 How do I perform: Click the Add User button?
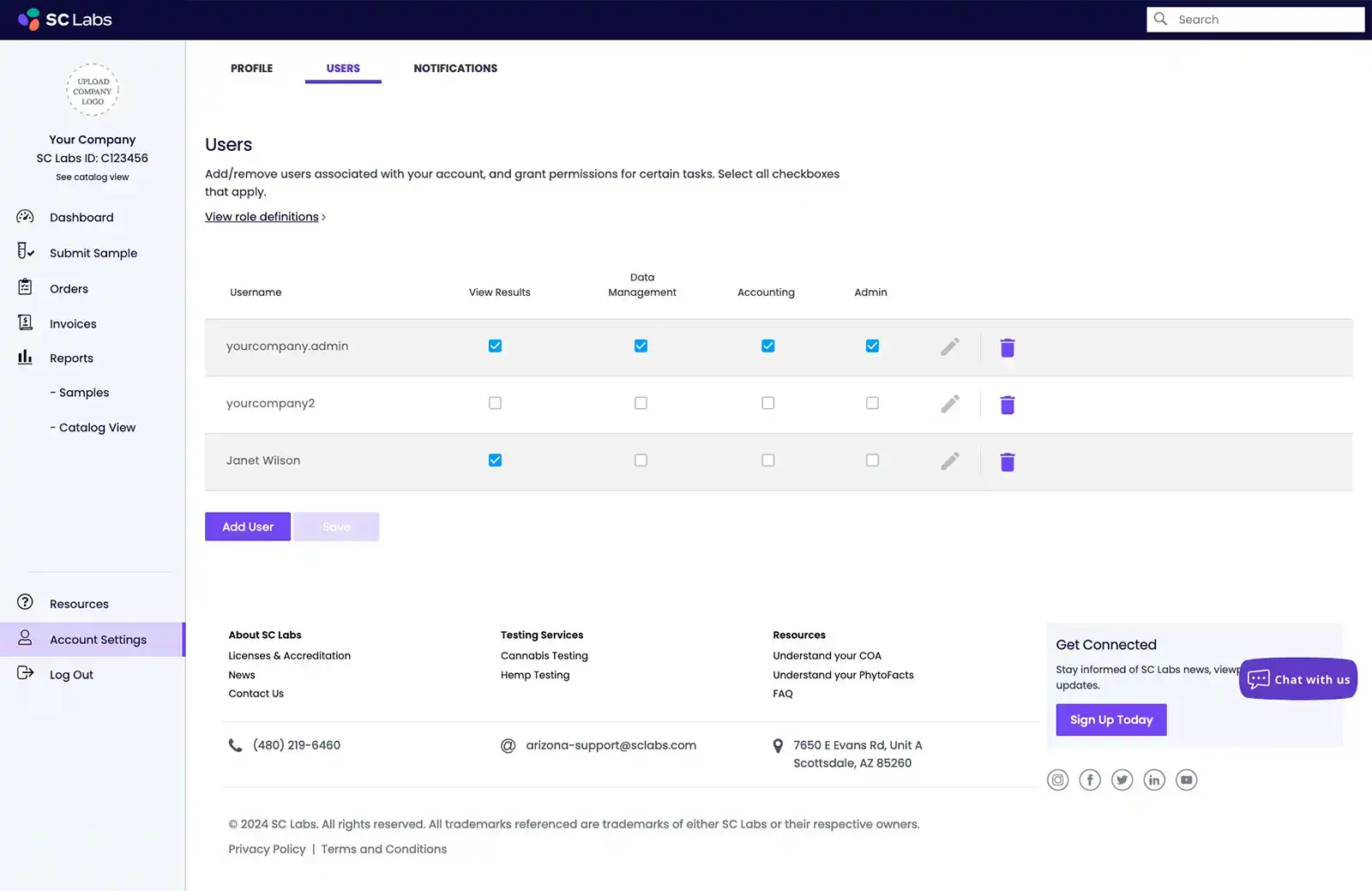click(x=247, y=526)
